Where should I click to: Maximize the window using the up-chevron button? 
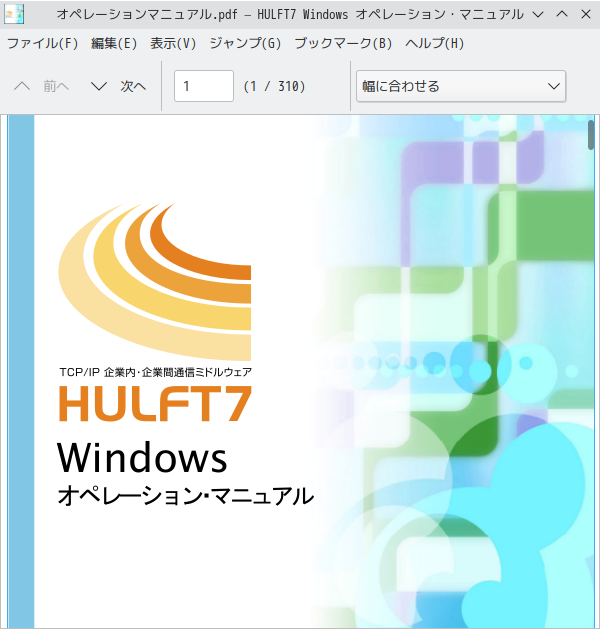562,14
